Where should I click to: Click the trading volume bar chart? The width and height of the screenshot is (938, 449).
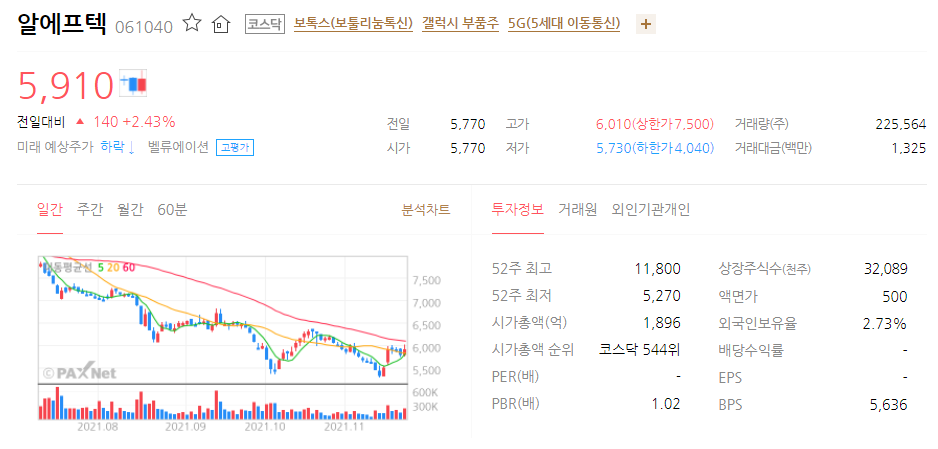[x=223, y=402]
